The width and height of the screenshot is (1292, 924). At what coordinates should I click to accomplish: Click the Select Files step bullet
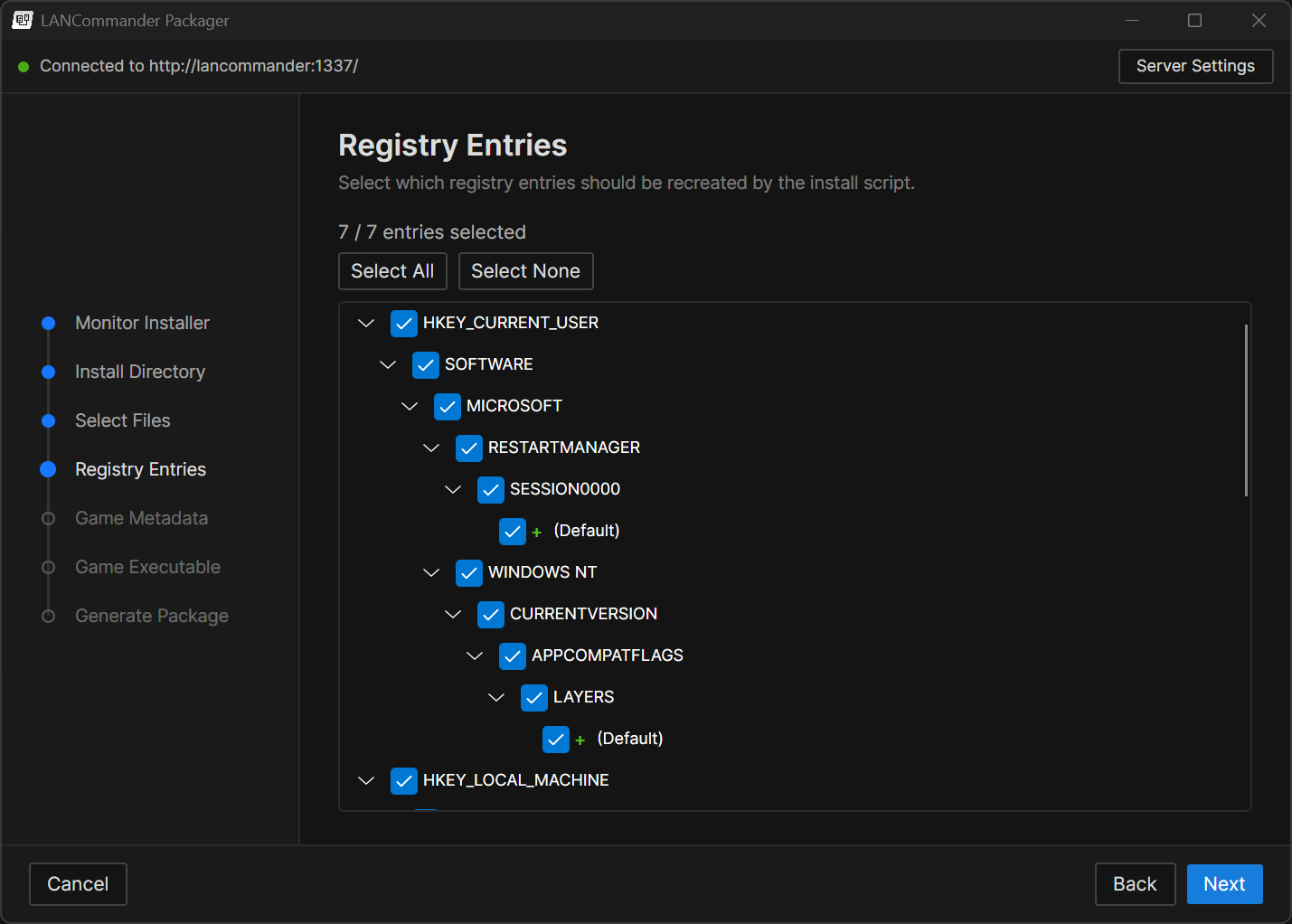click(x=49, y=421)
